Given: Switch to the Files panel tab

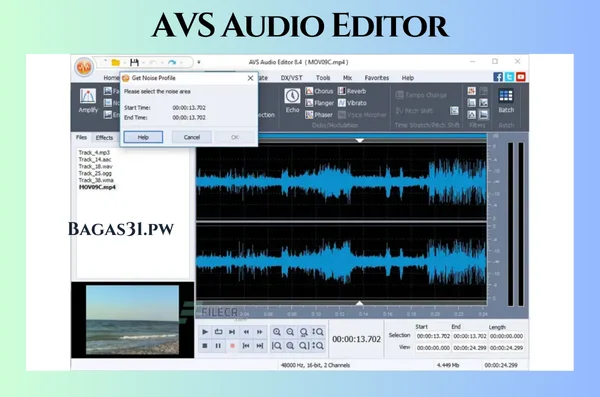Looking at the screenshot, I should click(81, 137).
